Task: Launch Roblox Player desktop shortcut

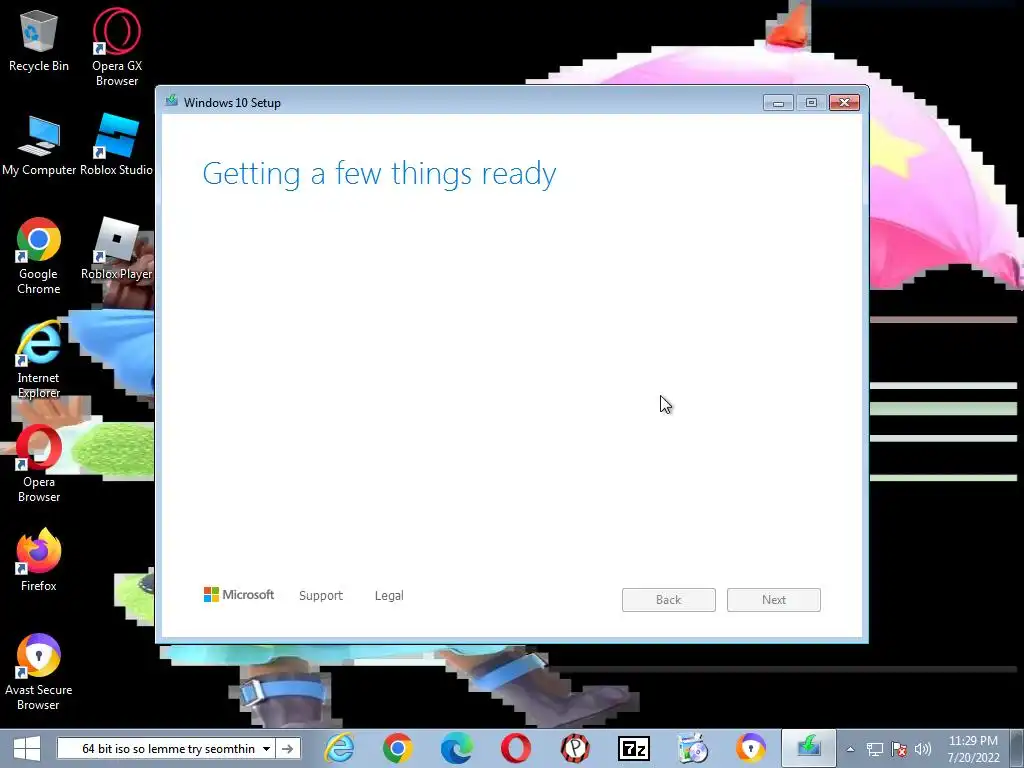Action: pos(116,249)
